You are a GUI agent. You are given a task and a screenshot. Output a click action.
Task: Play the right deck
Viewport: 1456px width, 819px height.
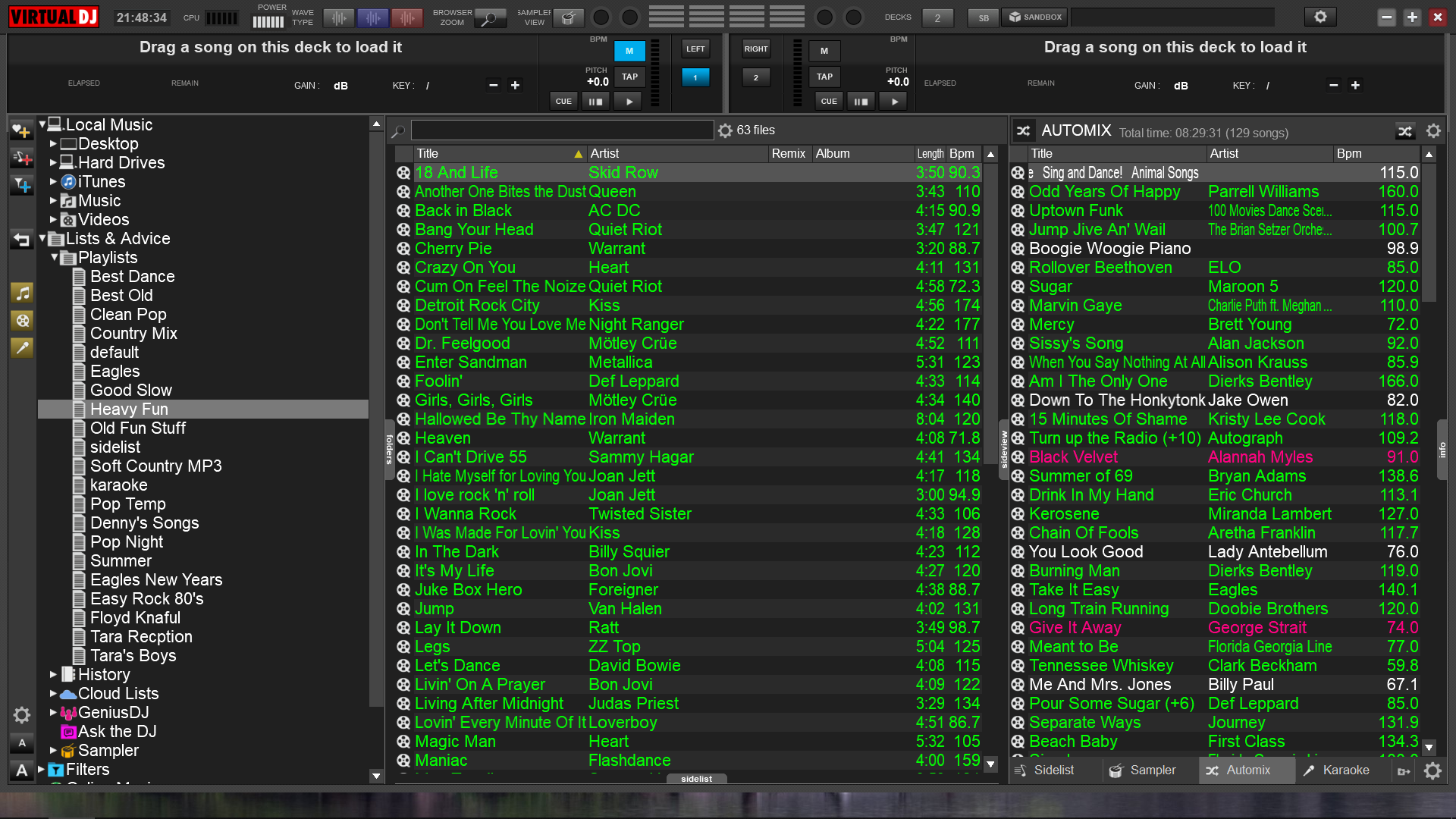coord(895,101)
